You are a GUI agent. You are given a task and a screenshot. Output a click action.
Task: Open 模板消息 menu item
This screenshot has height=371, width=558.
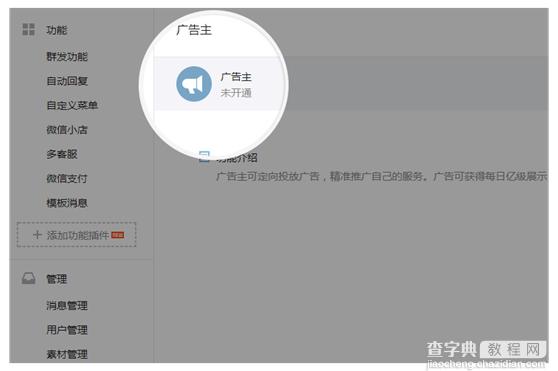[67, 203]
